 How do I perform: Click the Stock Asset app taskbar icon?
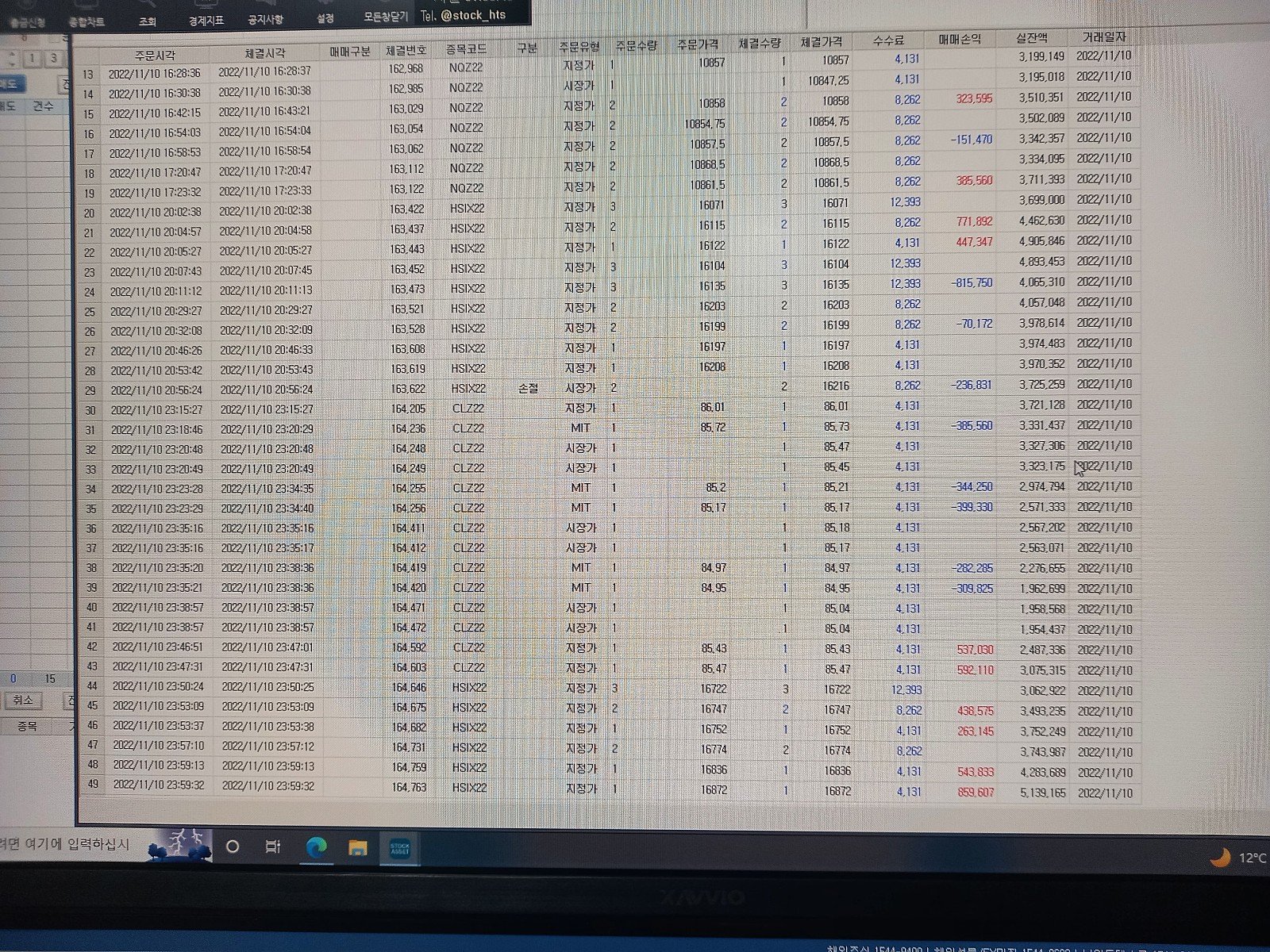click(x=399, y=849)
